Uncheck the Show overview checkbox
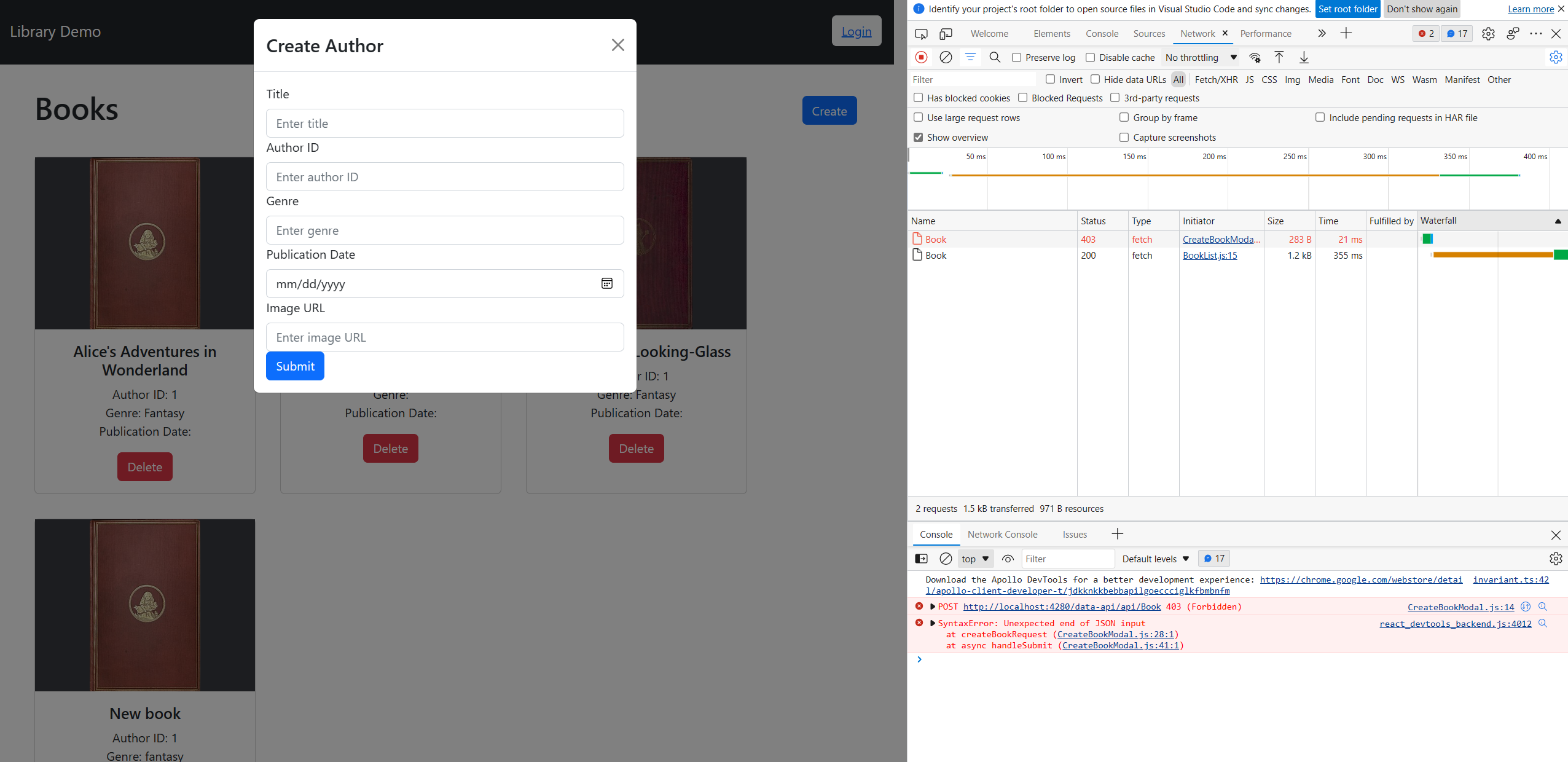The width and height of the screenshot is (1568, 762). [918, 137]
